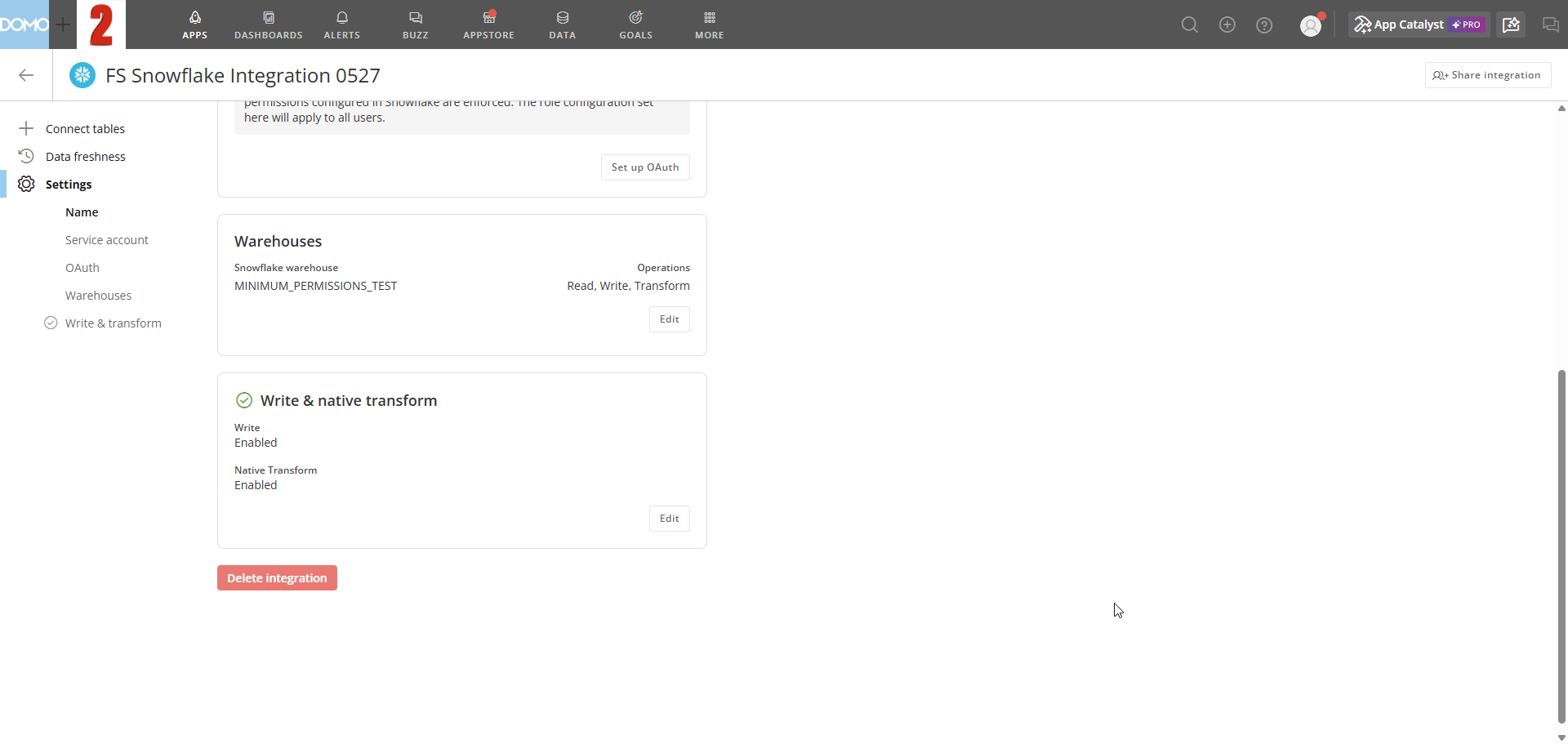Go back using the left arrow

coord(26,75)
